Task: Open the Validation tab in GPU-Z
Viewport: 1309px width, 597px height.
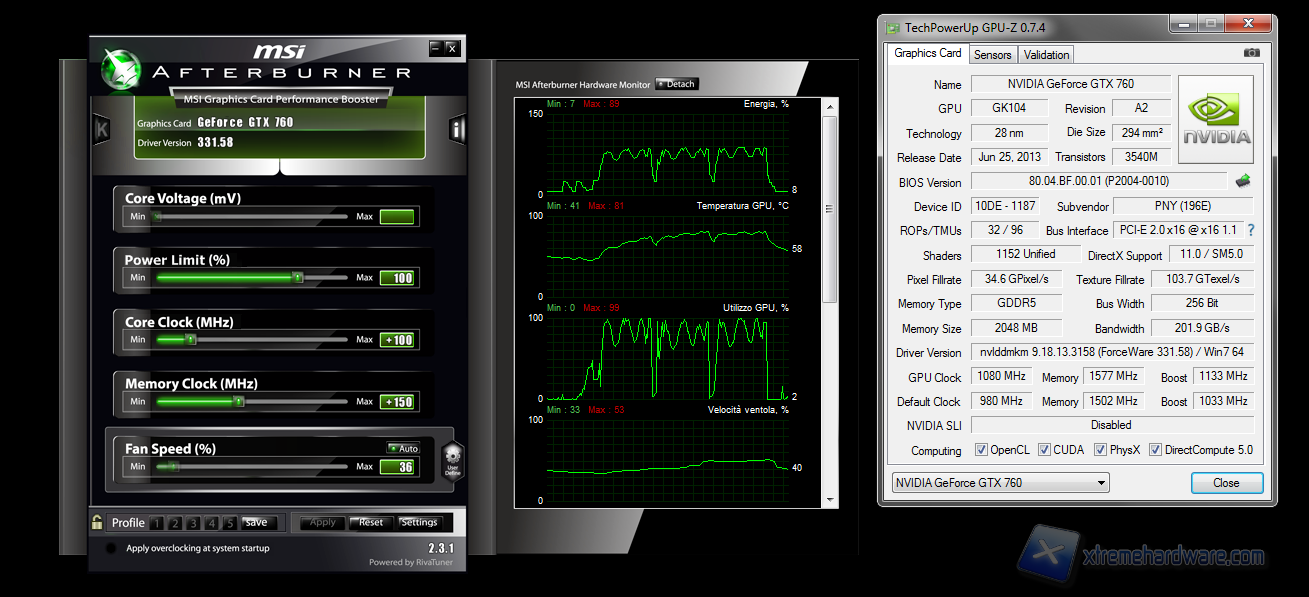Action: [x=1045, y=54]
